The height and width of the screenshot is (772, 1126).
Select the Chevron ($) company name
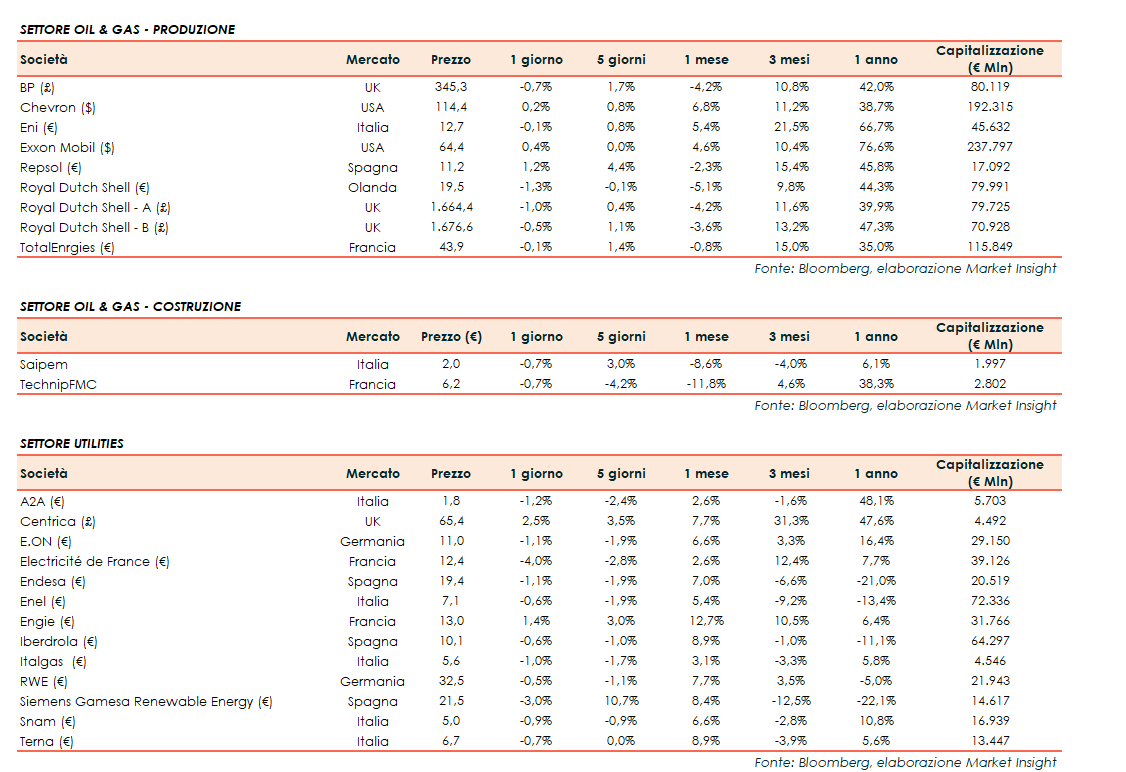tap(58, 107)
